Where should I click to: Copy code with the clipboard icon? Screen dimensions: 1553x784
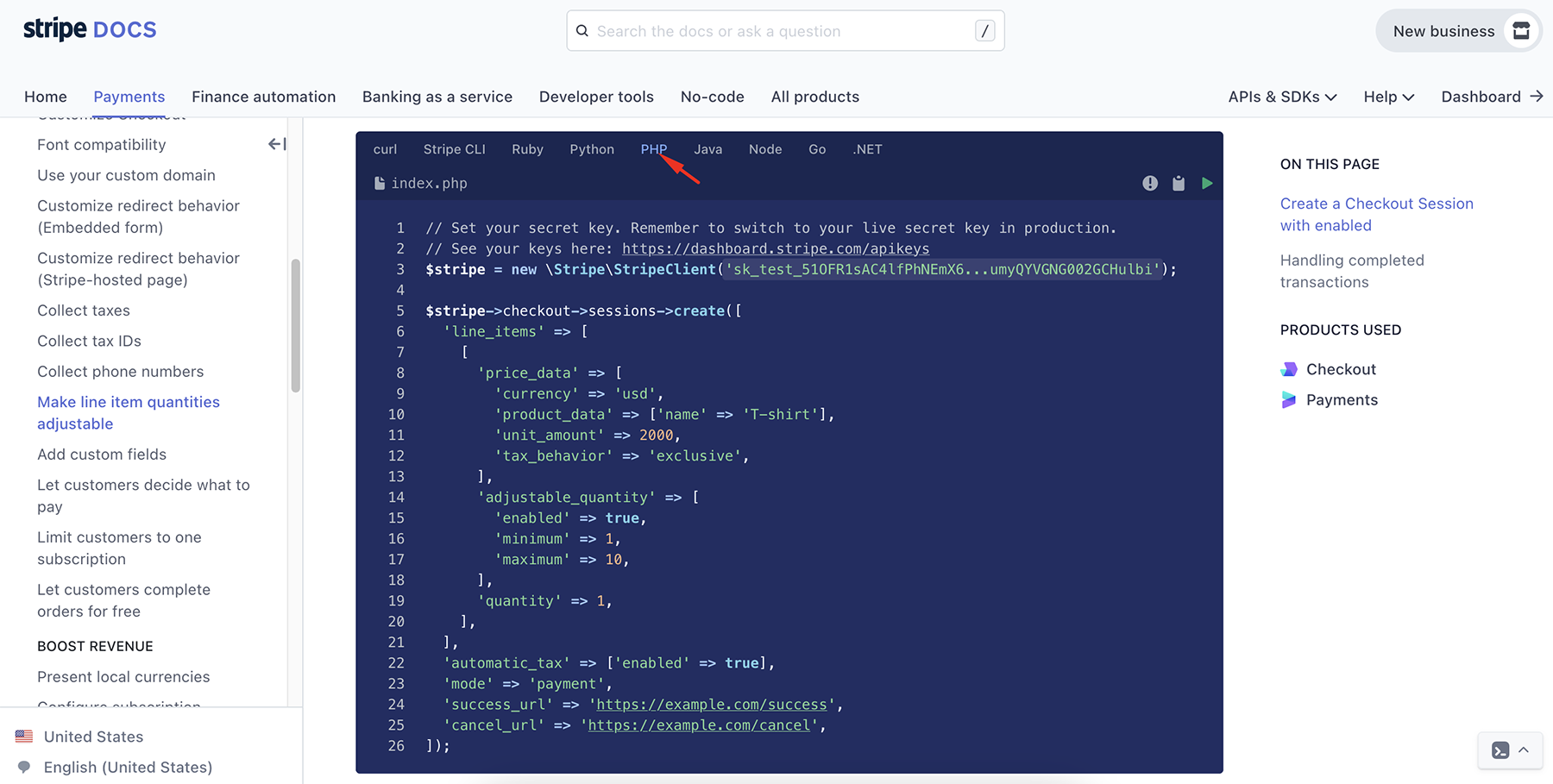1179,183
